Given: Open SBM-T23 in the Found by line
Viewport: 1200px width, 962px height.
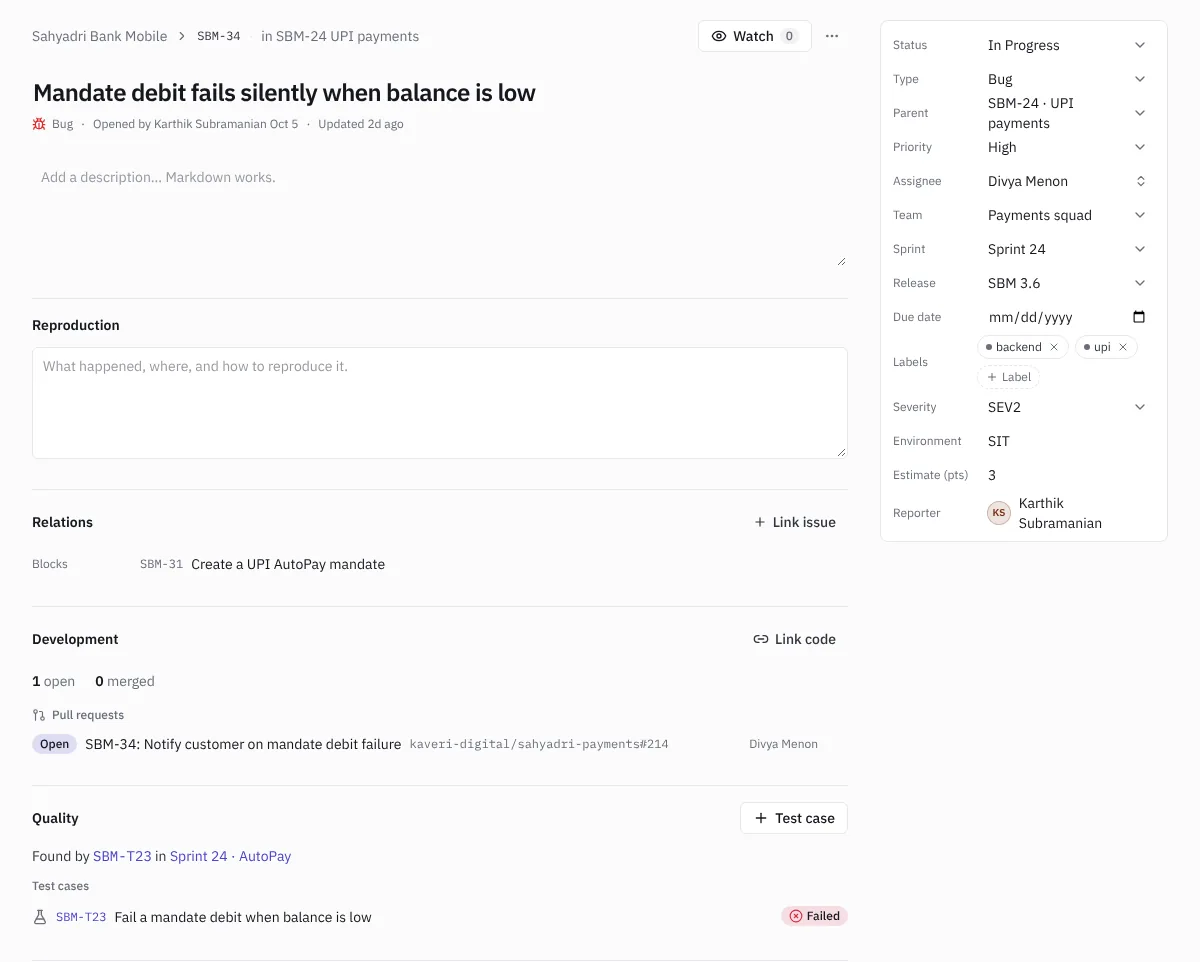Looking at the screenshot, I should [122, 856].
